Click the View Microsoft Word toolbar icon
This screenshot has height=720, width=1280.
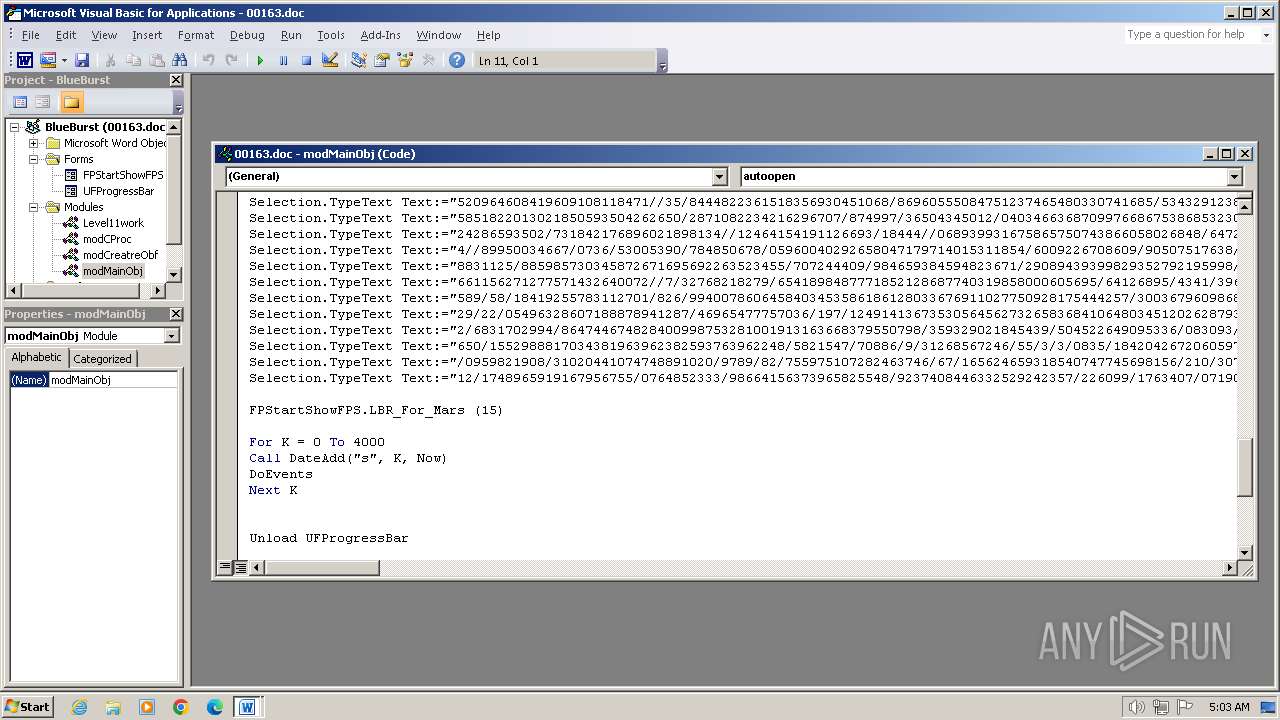[25, 61]
